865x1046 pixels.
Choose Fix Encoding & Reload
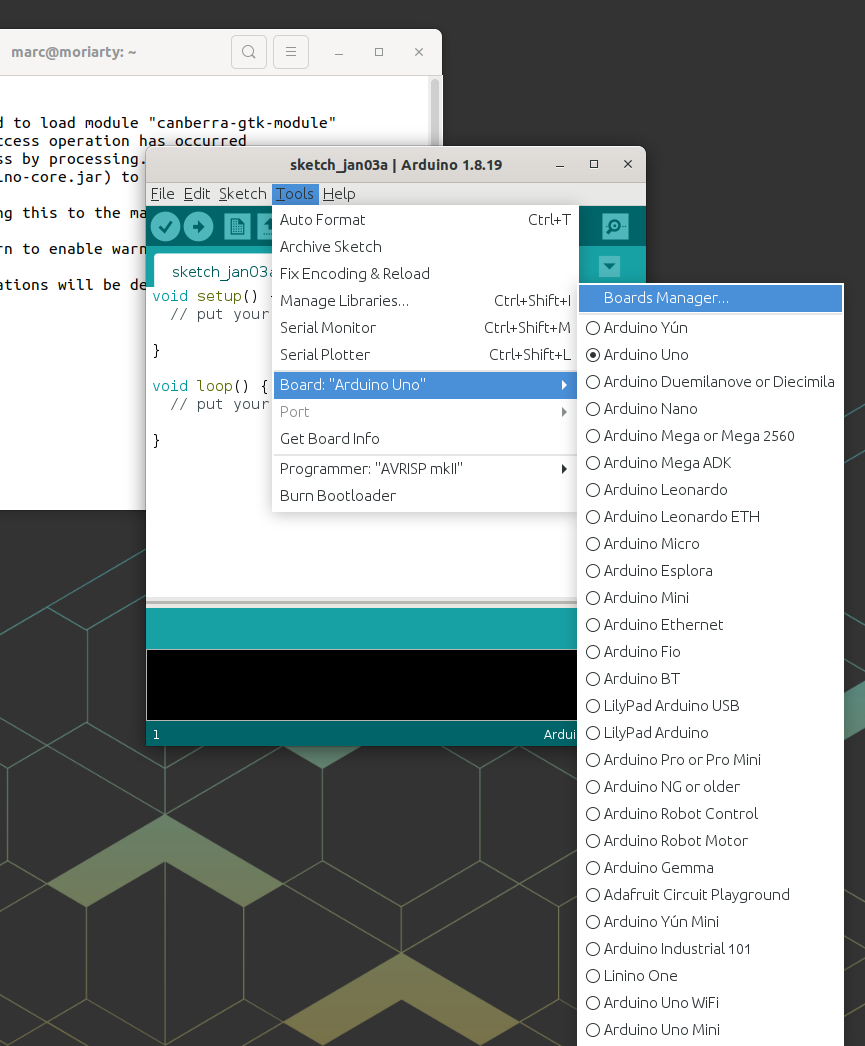coord(425,274)
